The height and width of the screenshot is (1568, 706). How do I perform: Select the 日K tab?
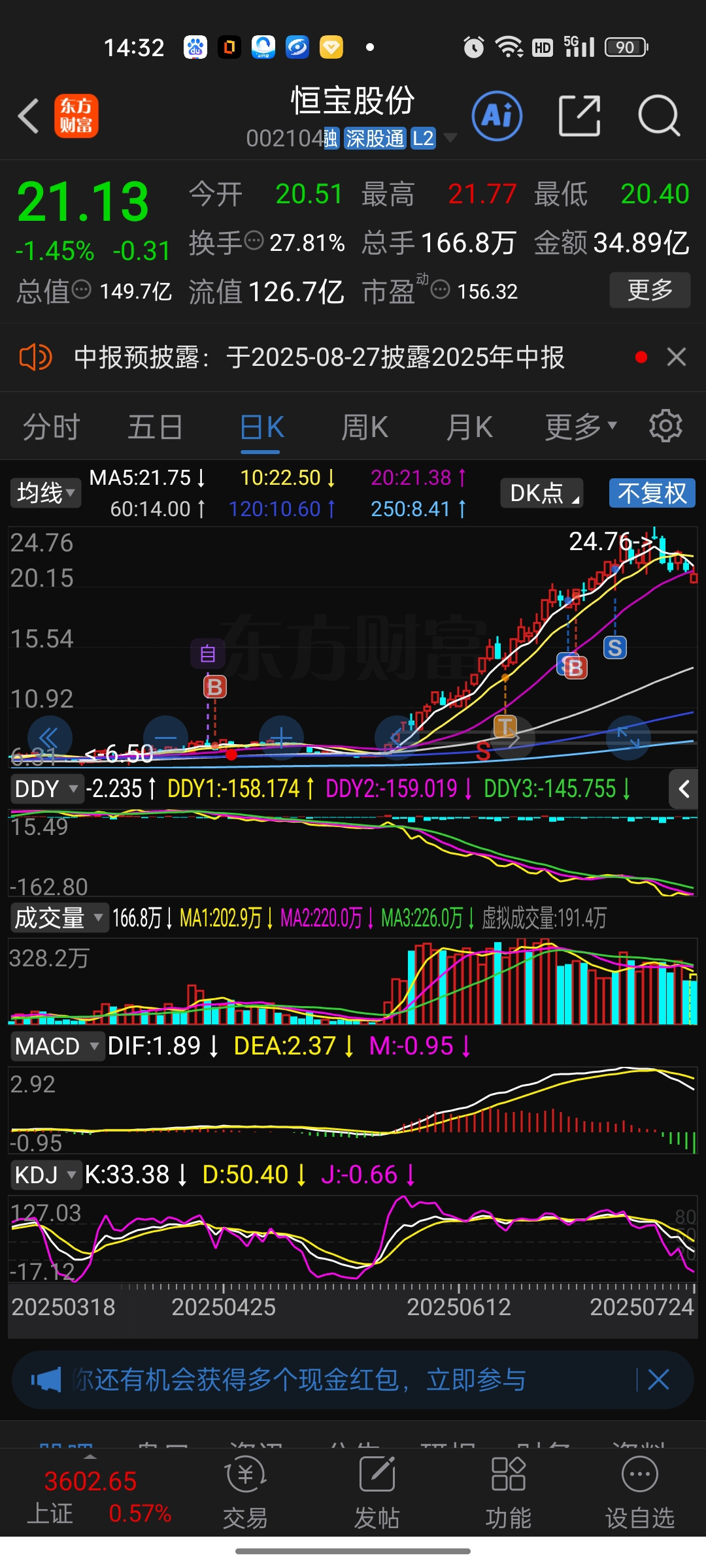pyautogui.click(x=261, y=427)
